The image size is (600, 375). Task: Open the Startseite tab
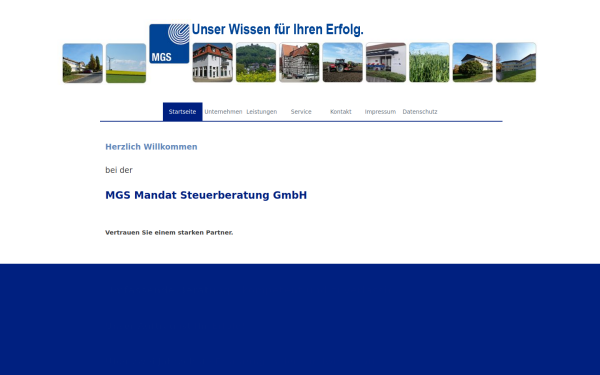[183, 112]
